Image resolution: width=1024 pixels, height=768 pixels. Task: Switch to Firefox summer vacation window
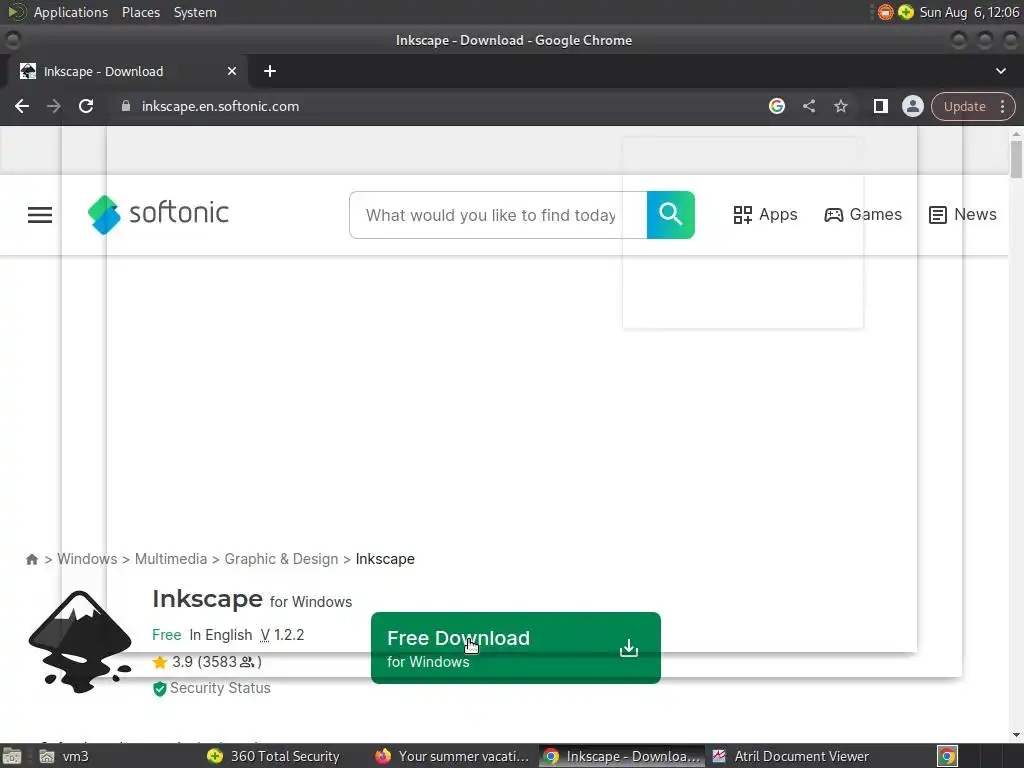pyautogui.click(x=452, y=756)
